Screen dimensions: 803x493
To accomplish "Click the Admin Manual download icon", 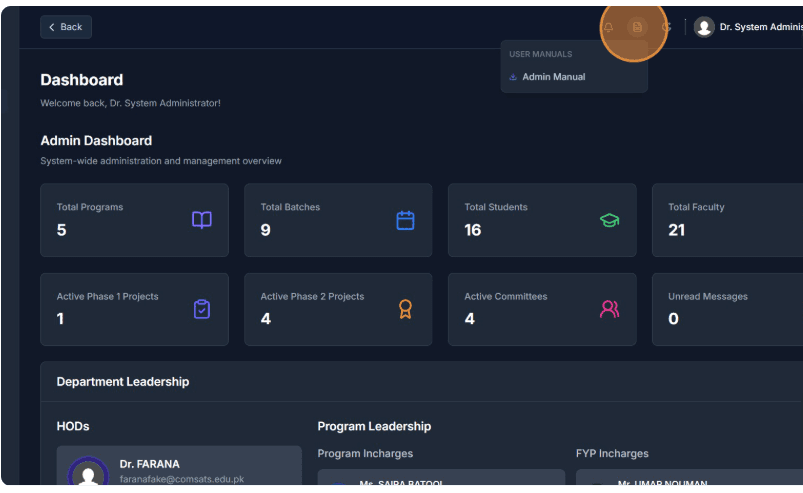I will point(513,77).
